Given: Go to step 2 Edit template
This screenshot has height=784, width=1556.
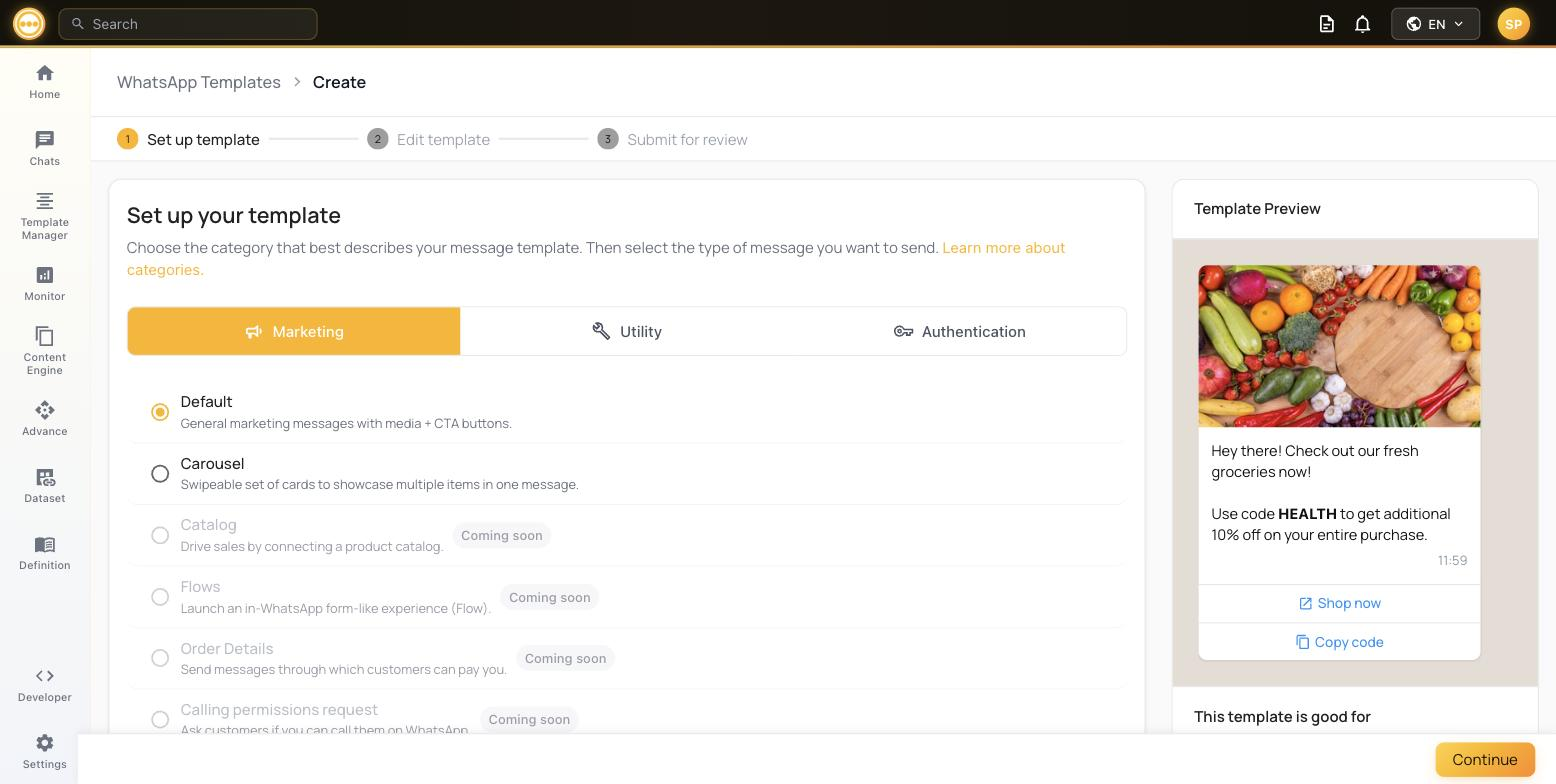Looking at the screenshot, I should 429,139.
